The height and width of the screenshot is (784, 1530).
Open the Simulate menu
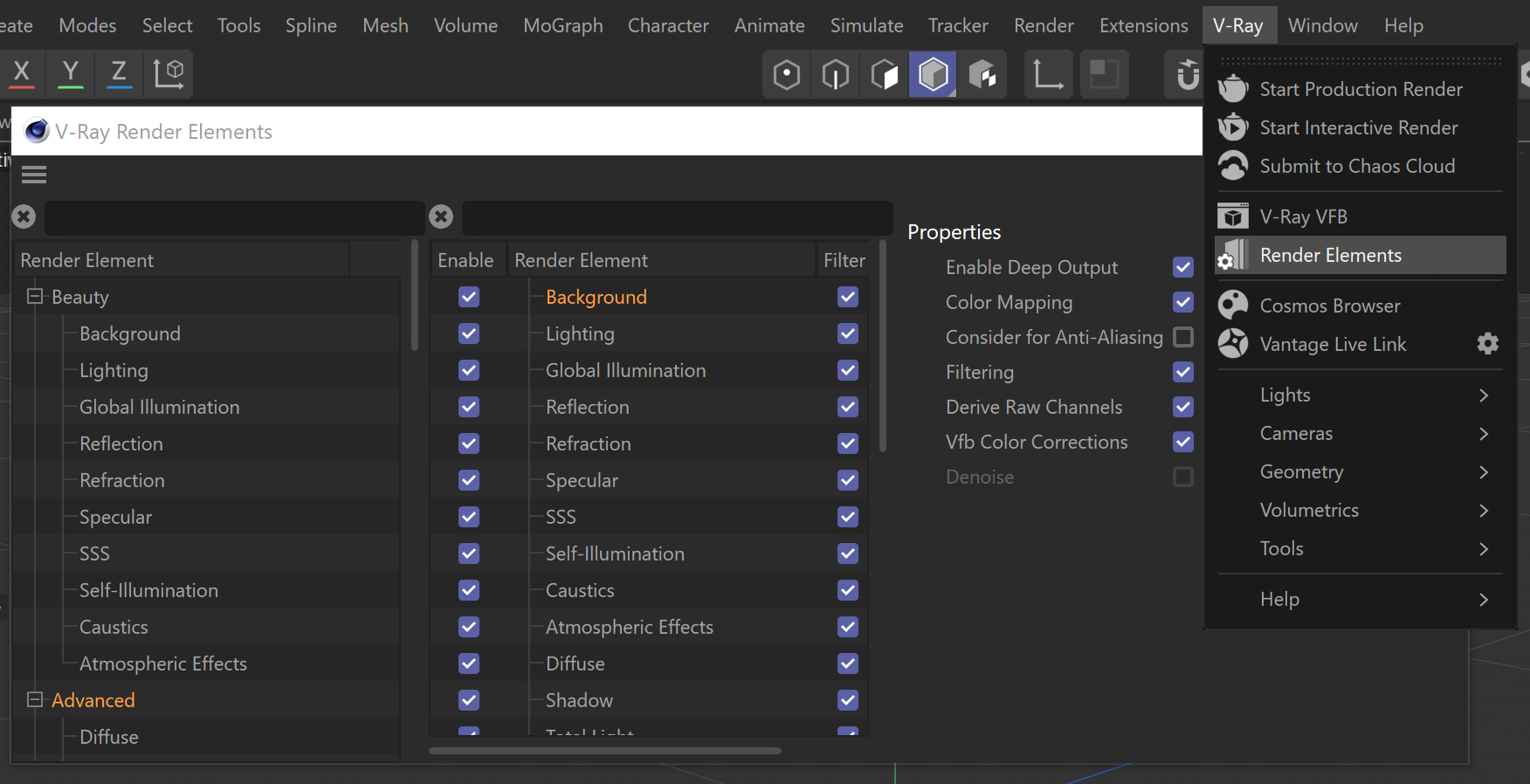click(x=866, y=25)
